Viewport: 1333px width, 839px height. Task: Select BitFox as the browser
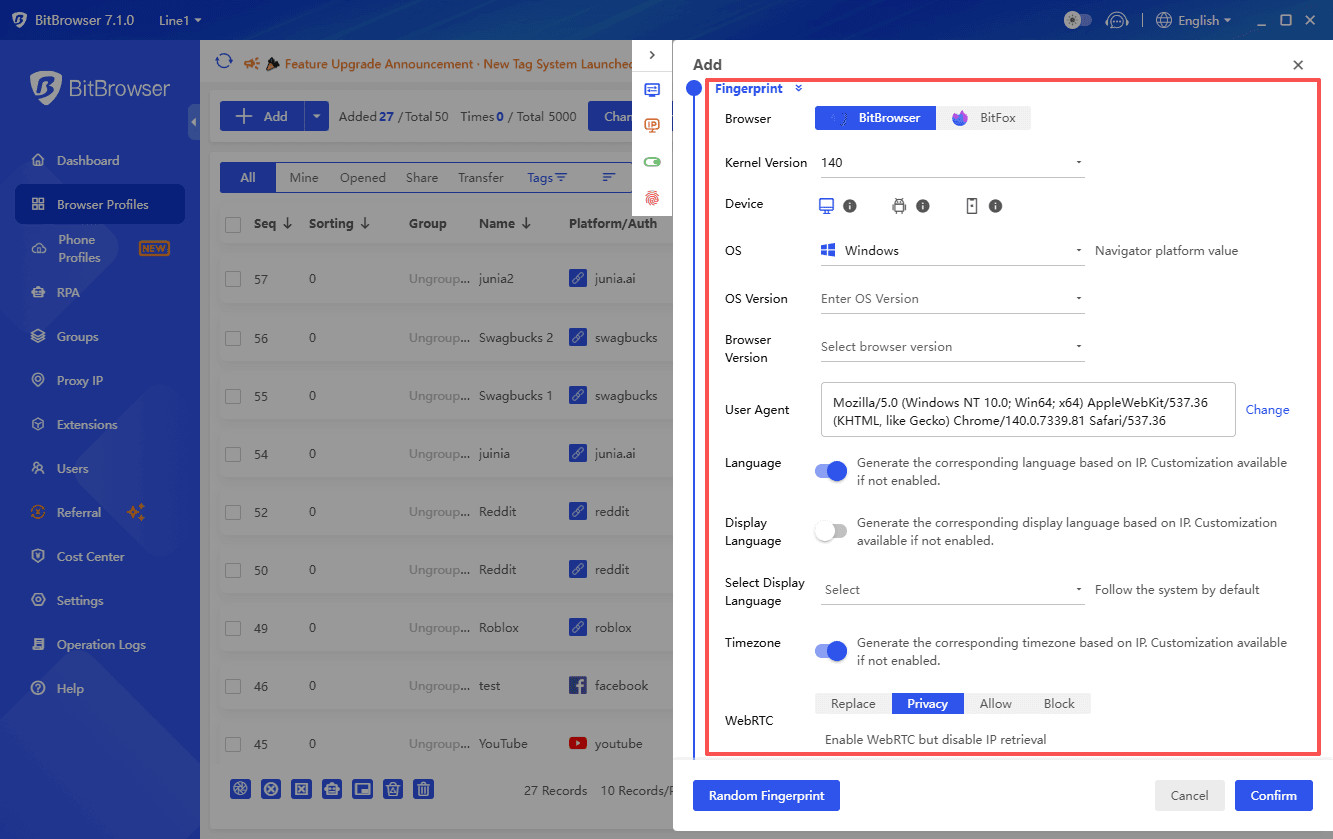[x=983, y=118]
